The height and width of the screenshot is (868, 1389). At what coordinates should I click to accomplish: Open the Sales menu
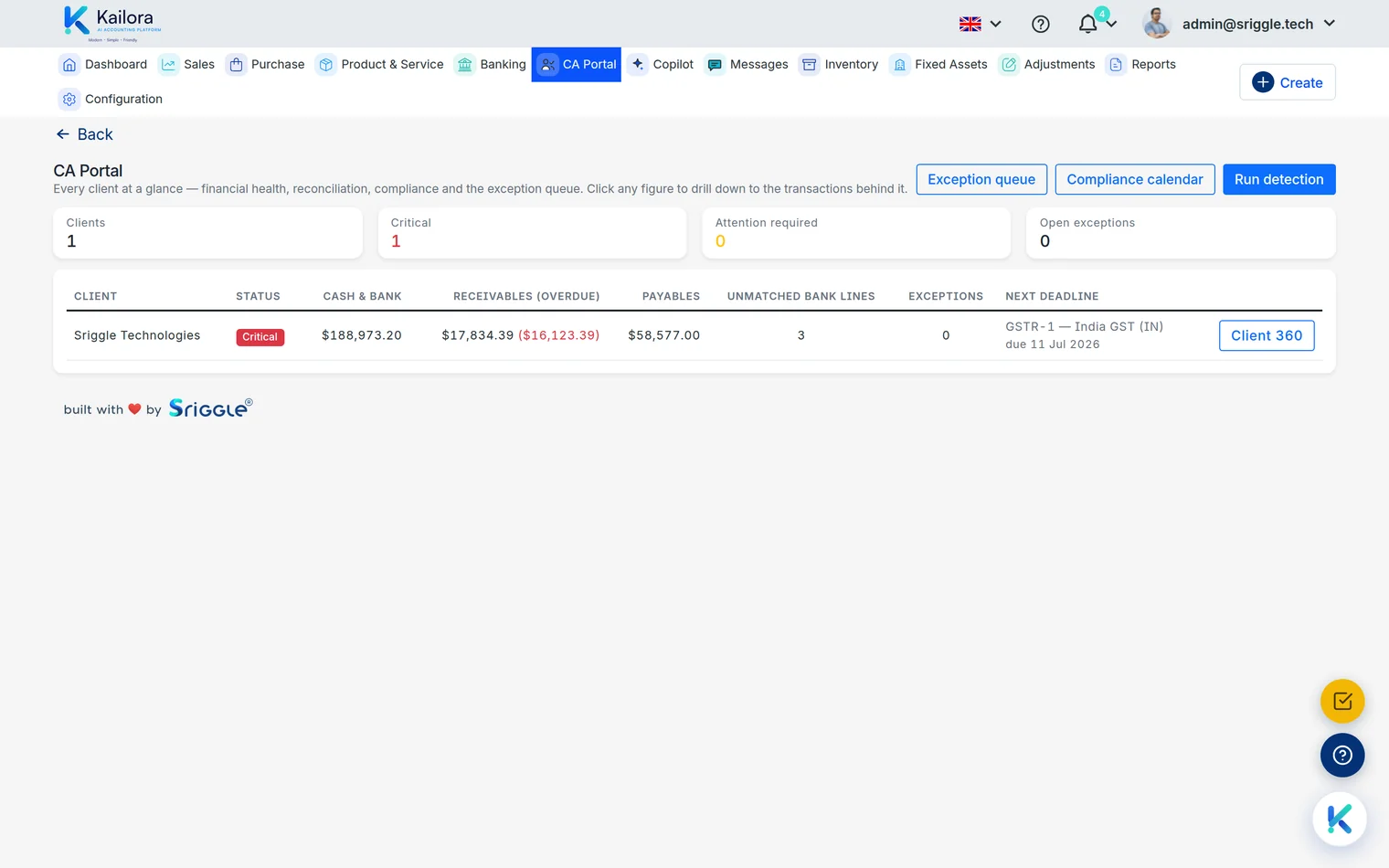187,65
